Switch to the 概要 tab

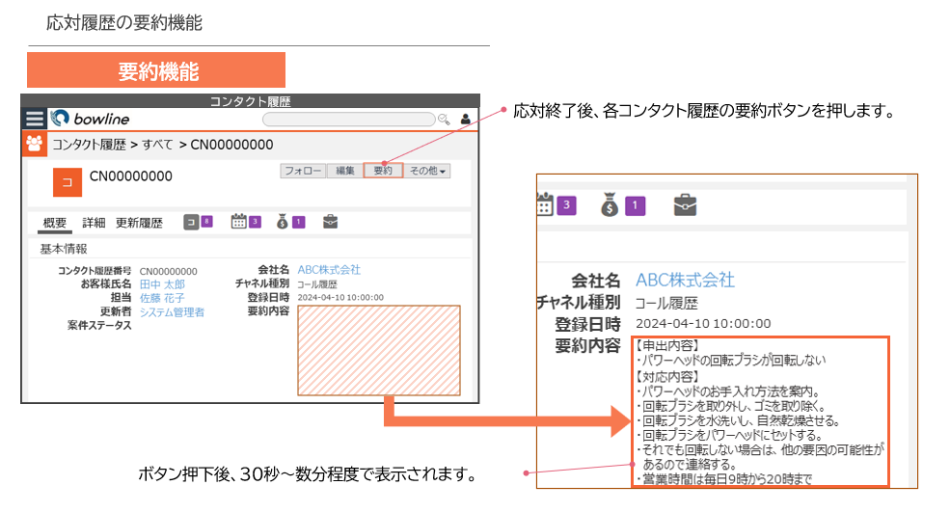(x=55, y=223)
